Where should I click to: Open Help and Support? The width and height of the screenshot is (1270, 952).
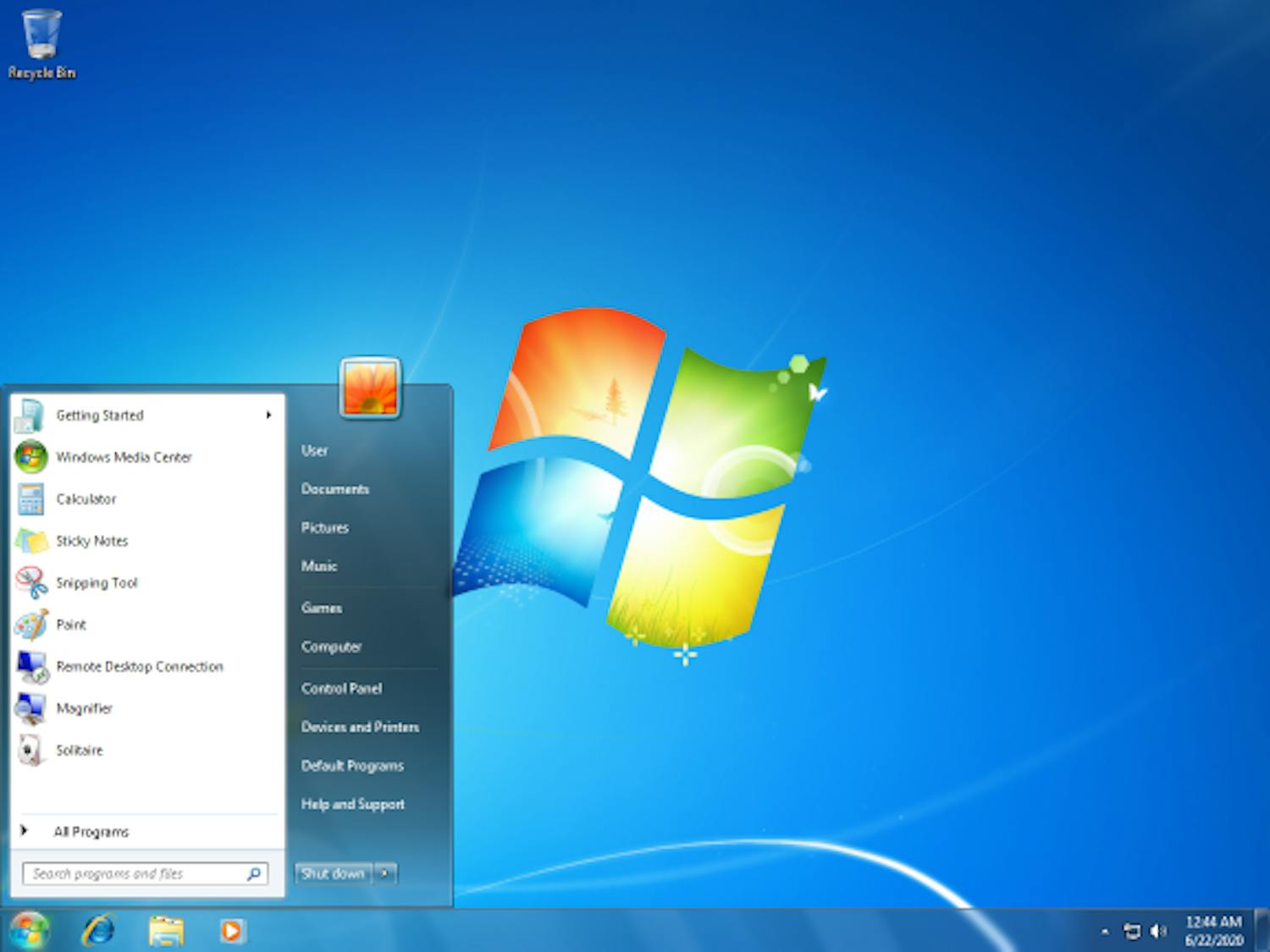(x=352, y=804)
